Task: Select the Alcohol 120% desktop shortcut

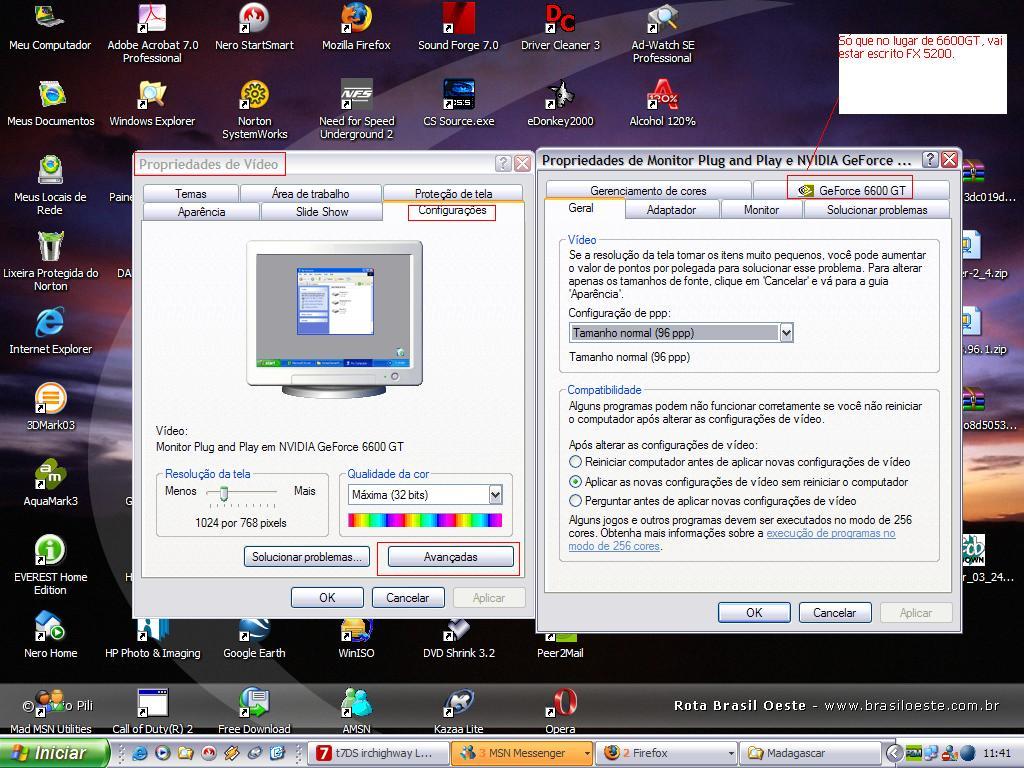Action: point(662,103)
